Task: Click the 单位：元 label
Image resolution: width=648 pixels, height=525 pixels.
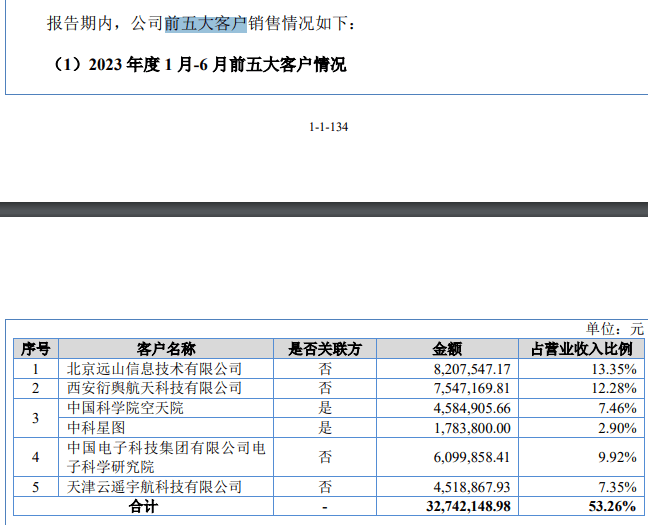Action: click(614, 329)
